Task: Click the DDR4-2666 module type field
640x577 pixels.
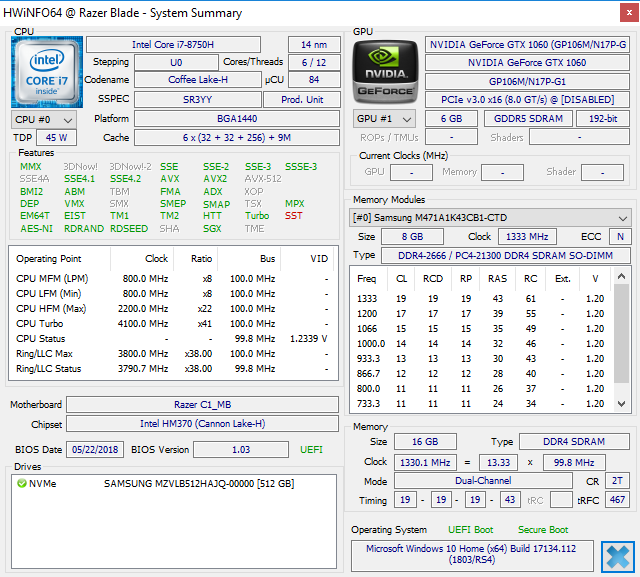Action: coord(506,255)
